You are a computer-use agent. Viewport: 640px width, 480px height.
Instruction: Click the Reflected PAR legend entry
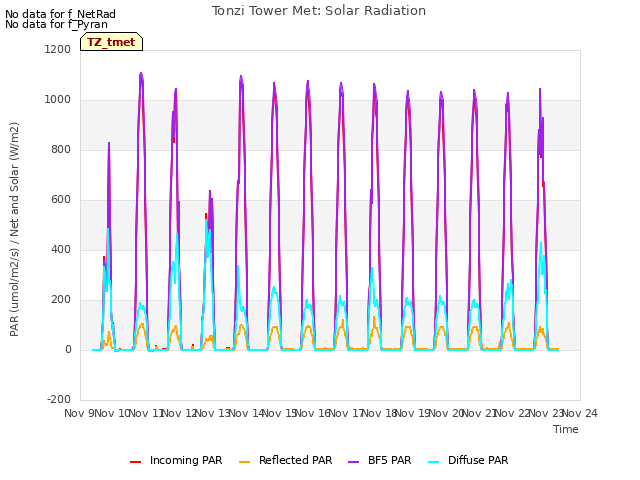(285, 461)
